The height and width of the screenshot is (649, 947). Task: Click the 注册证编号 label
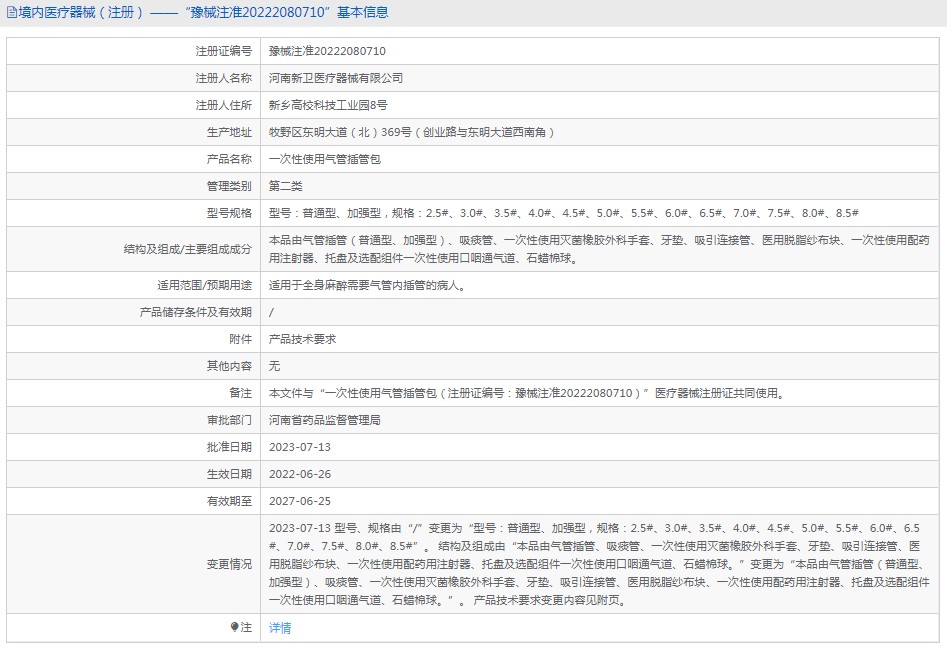[223, 51]
